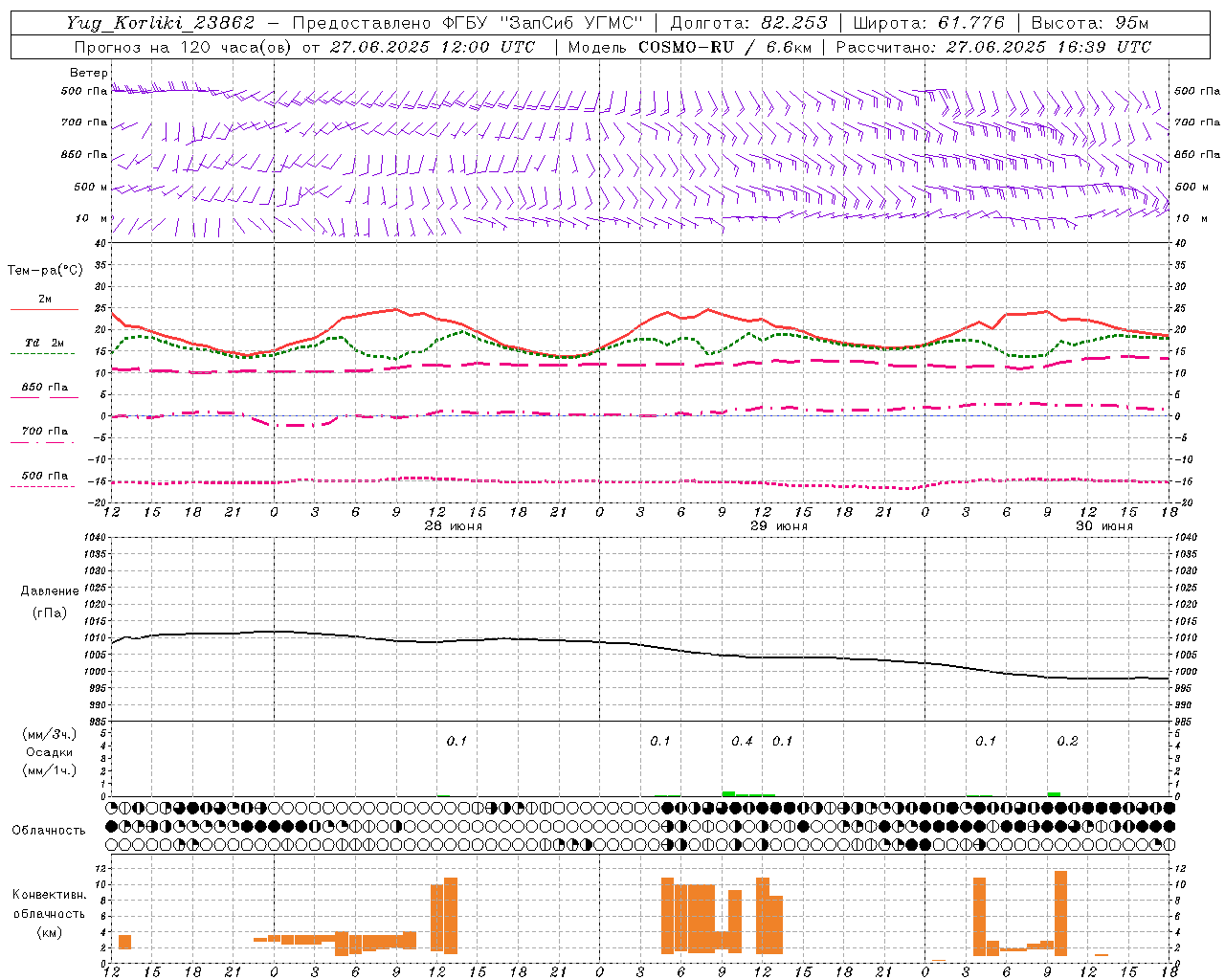Viewport: 1225px width, 980px height.
Task: Click the Td 2м dew point legend entry
Action: click(x=45, y=343)
